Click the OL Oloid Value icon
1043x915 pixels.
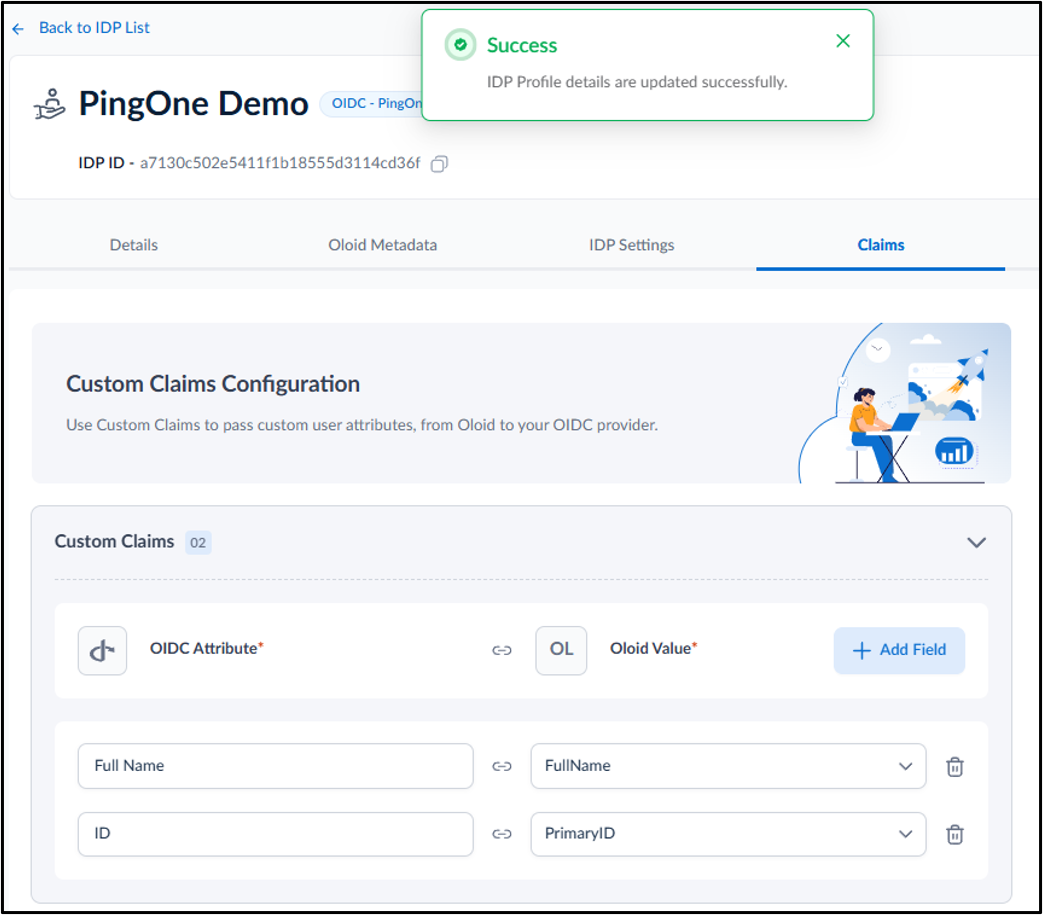point(561,650)
